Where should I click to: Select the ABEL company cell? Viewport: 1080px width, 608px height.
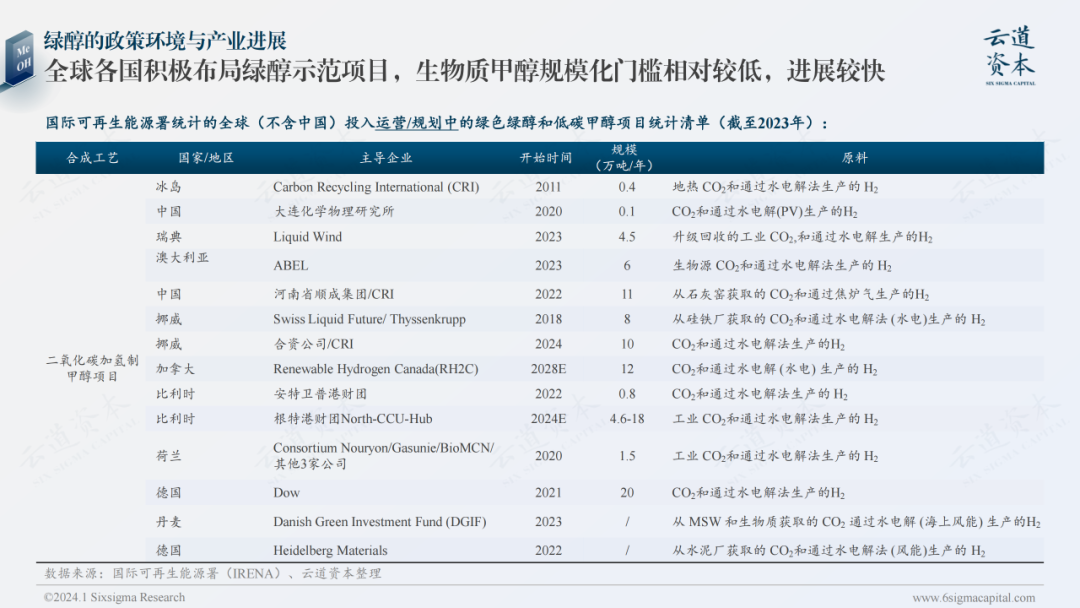coord(291,266)
